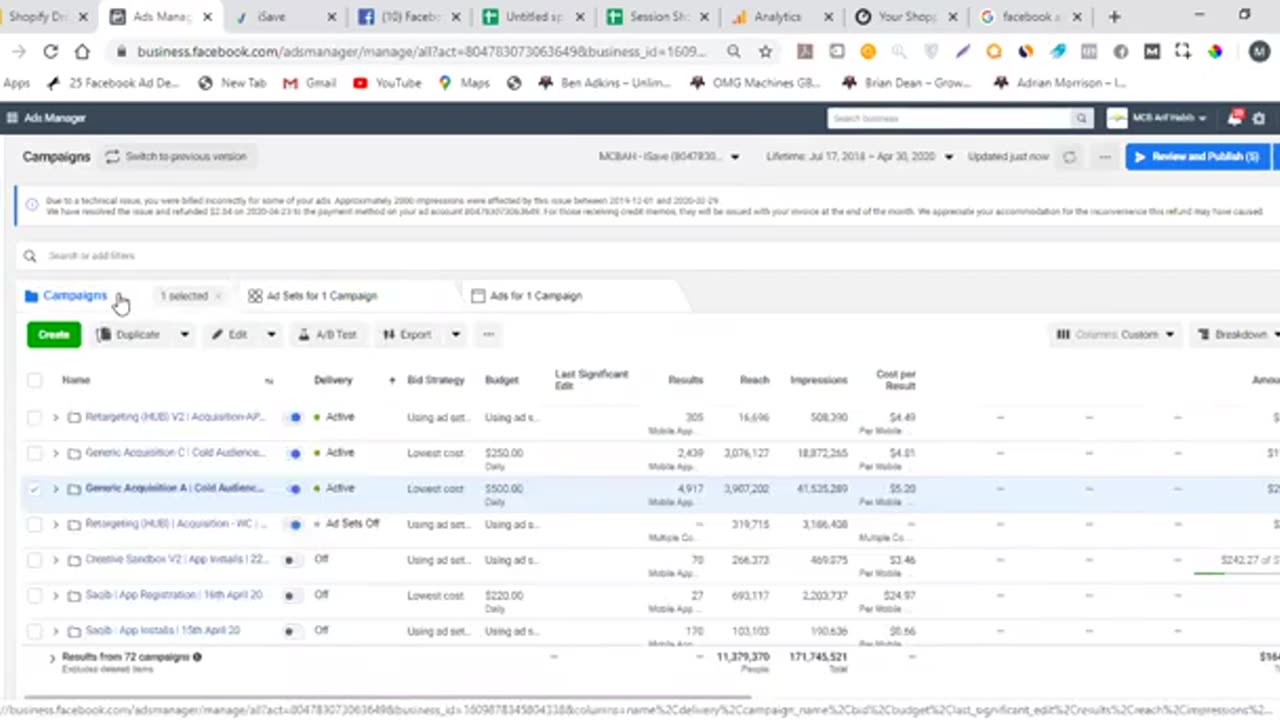Open the Columns: Custom dropdown
Image resolution: width=1280 pixels, height=720 pixels.
[1115, 335]
